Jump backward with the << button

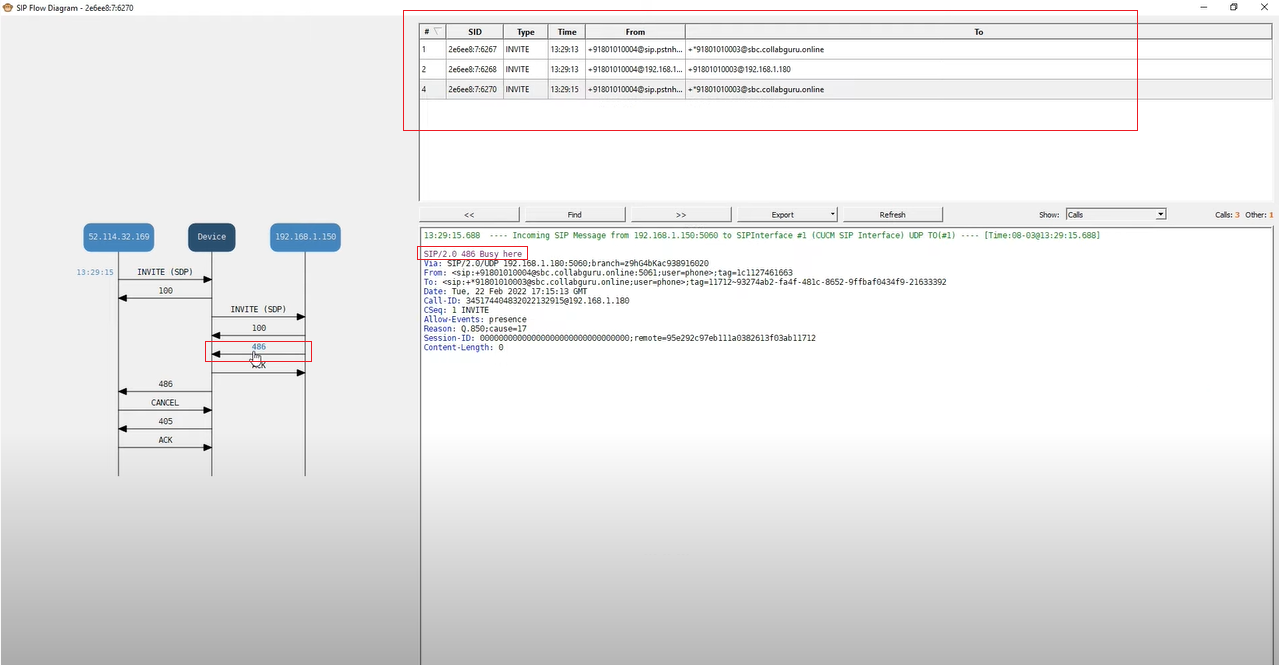click(x=469, y=214)
